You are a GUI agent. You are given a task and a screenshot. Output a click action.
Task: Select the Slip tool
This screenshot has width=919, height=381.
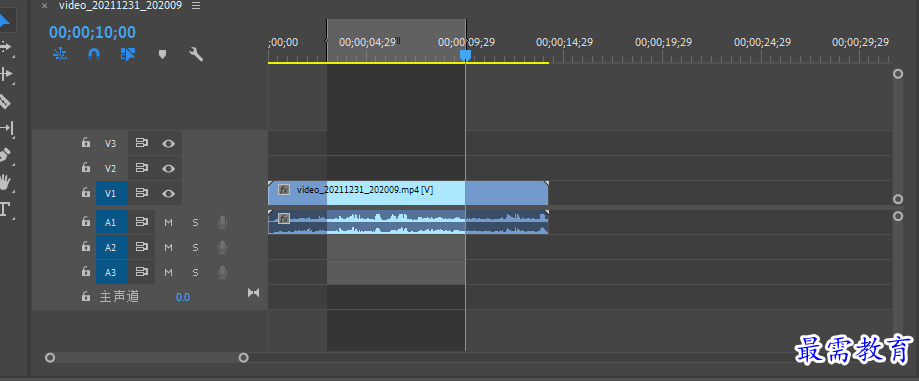(x=6, y=128)
